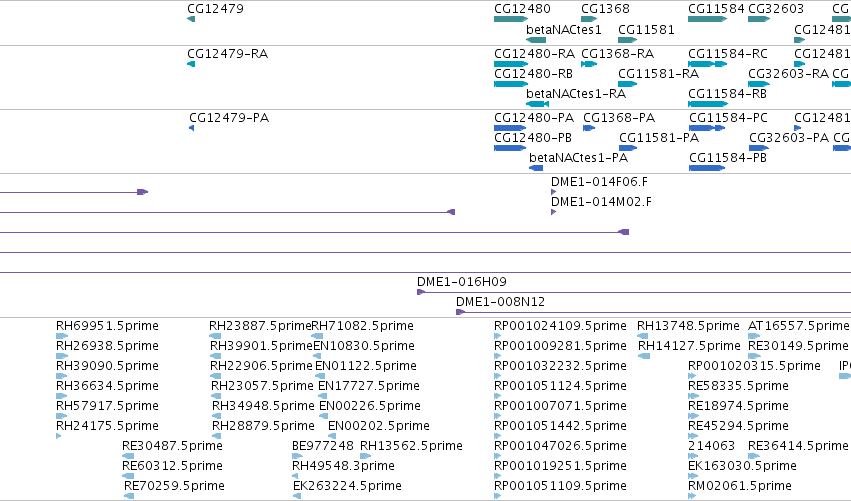The image size is (851, 501).
Task: Click the CG32603 gene arrow
Action: [759, 20]
